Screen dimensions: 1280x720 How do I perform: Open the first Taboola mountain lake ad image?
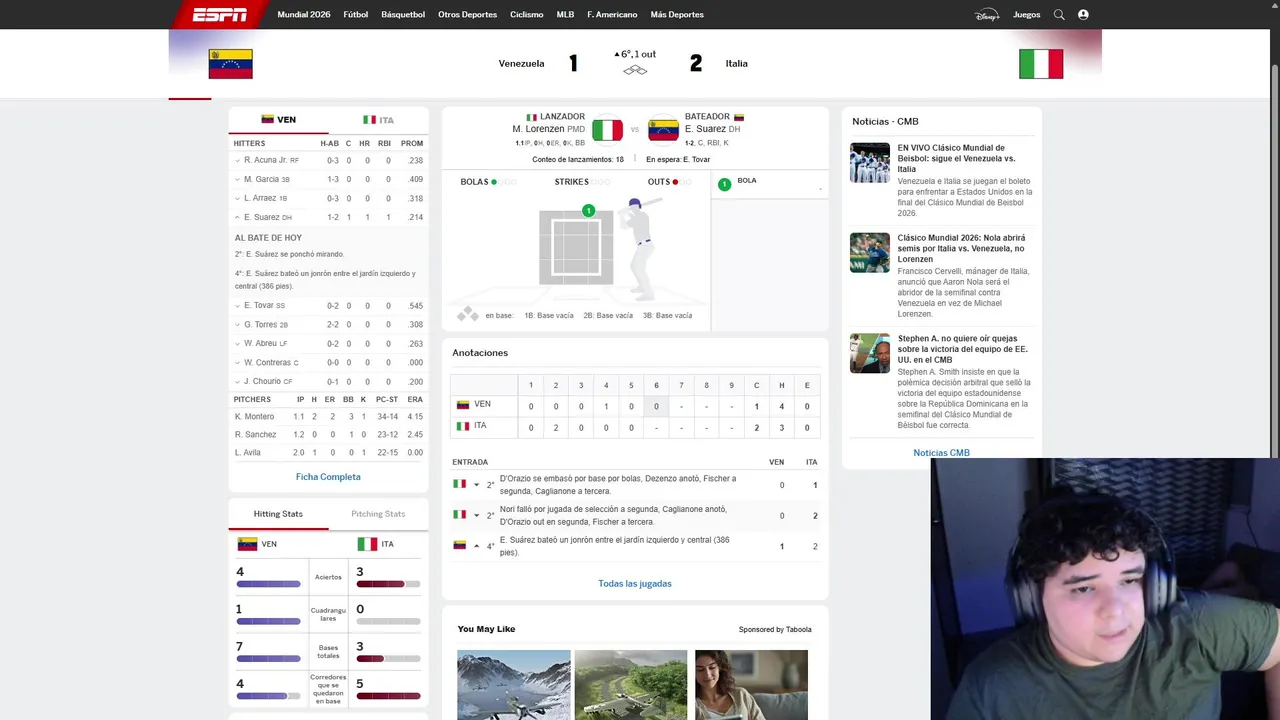pyautogui.click(x=514, y=685)
